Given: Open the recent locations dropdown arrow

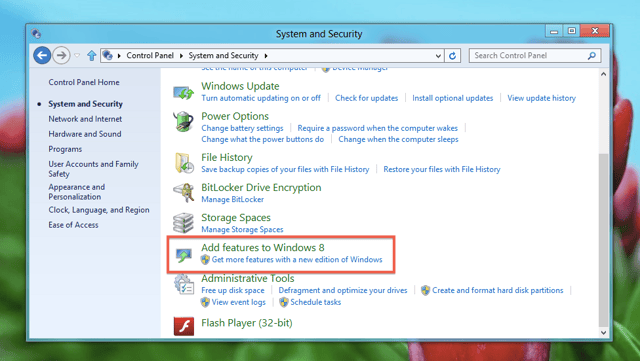Looking at the screenshot, I should point(77,56).
